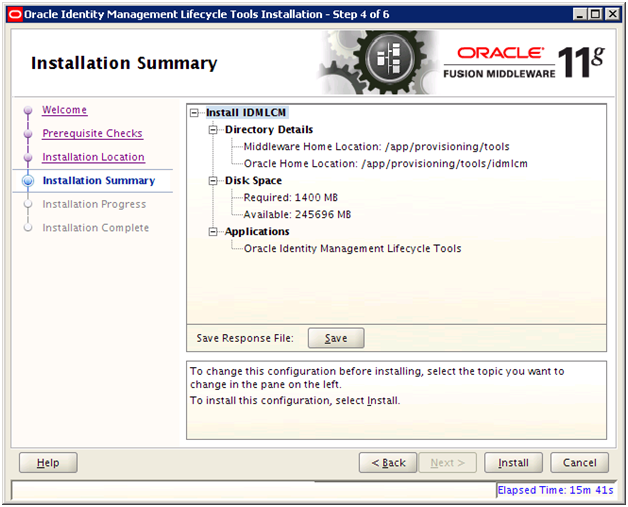Screen dimensions: 628x507
Task: Select the Middleware Home Location row
Action: pyautogui.click(x=376, y=147)
